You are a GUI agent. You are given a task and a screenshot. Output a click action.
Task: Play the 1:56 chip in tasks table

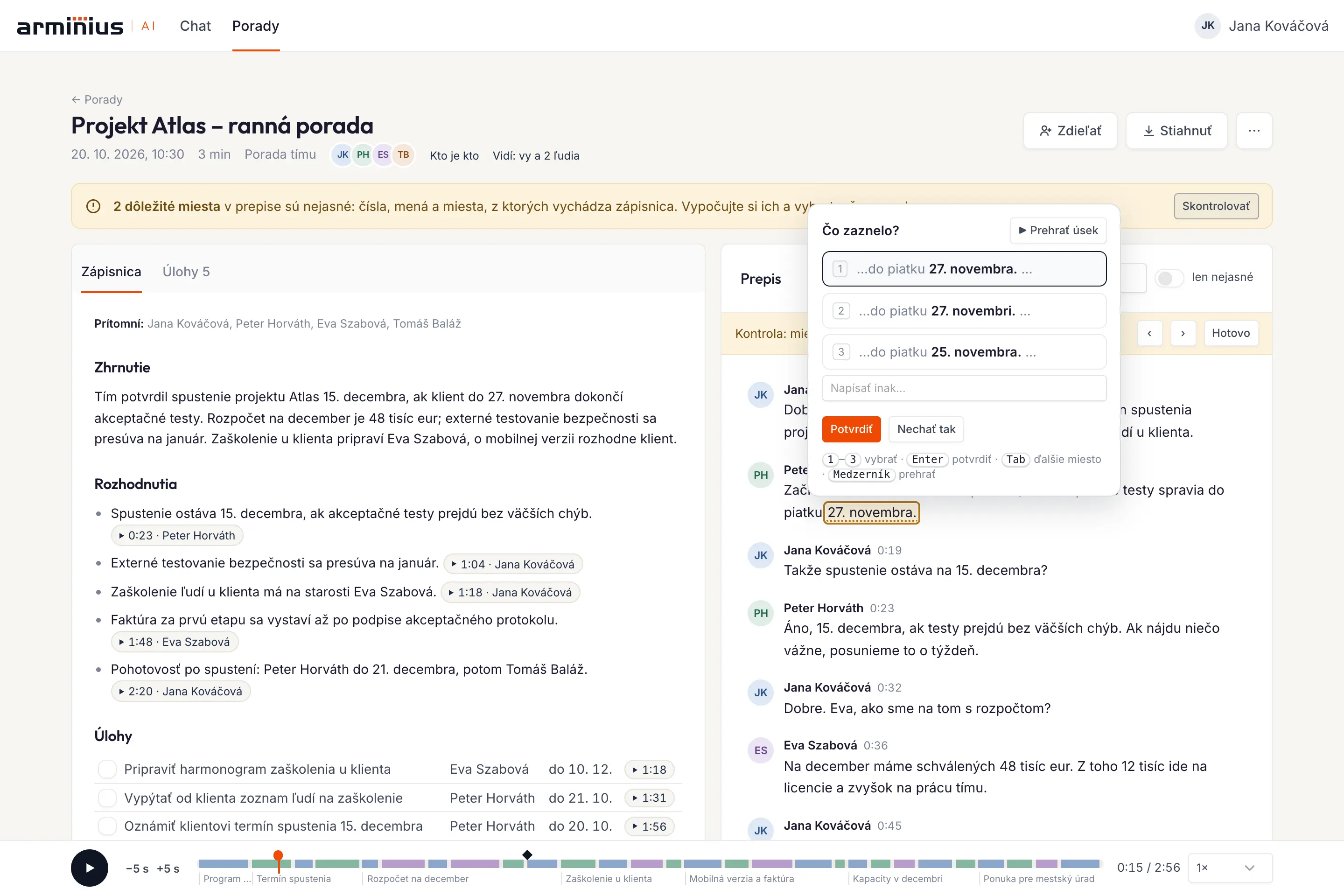(x=649, y=826)
